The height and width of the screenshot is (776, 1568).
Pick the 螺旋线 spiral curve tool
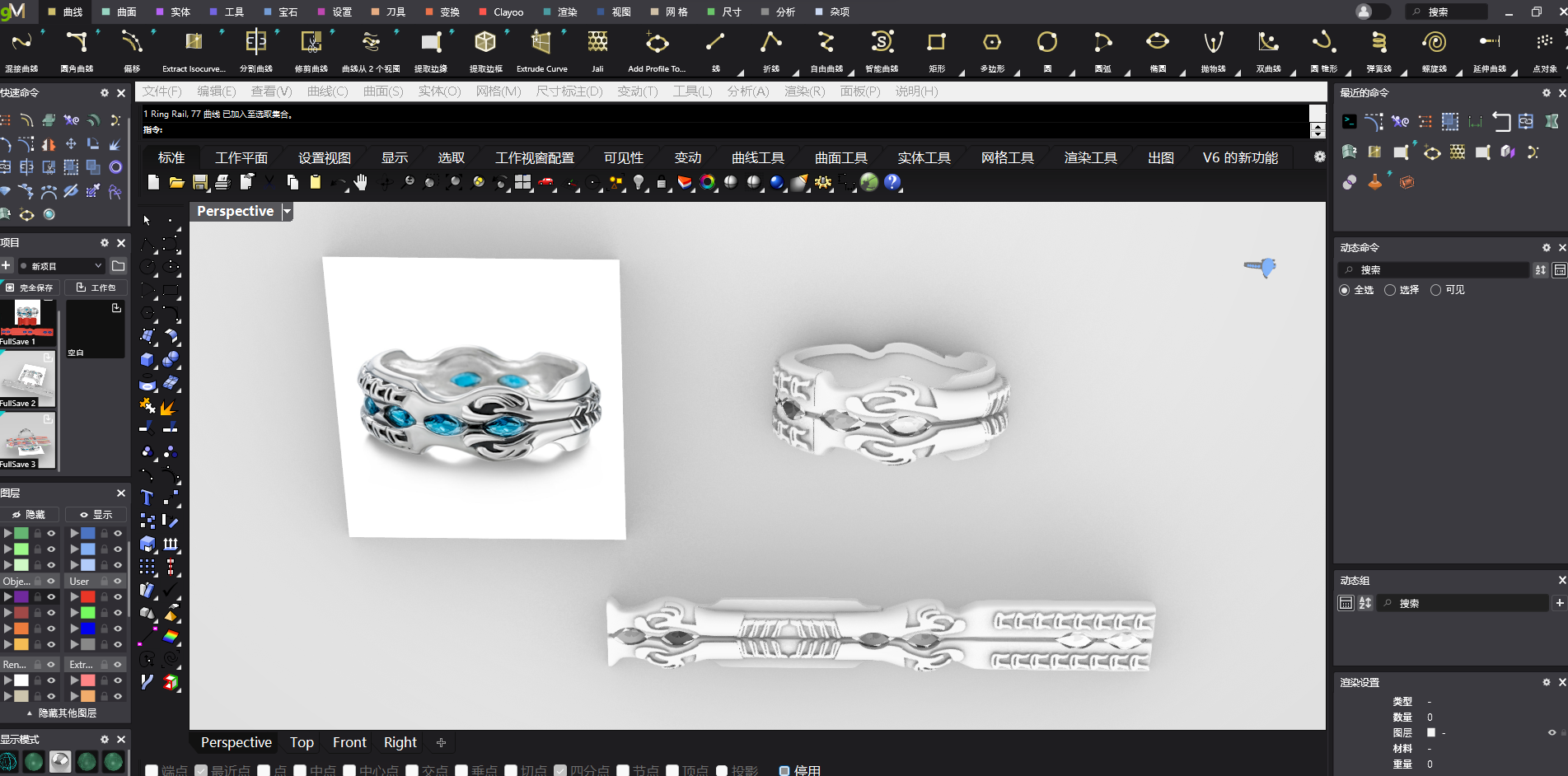click(1434, 43)
